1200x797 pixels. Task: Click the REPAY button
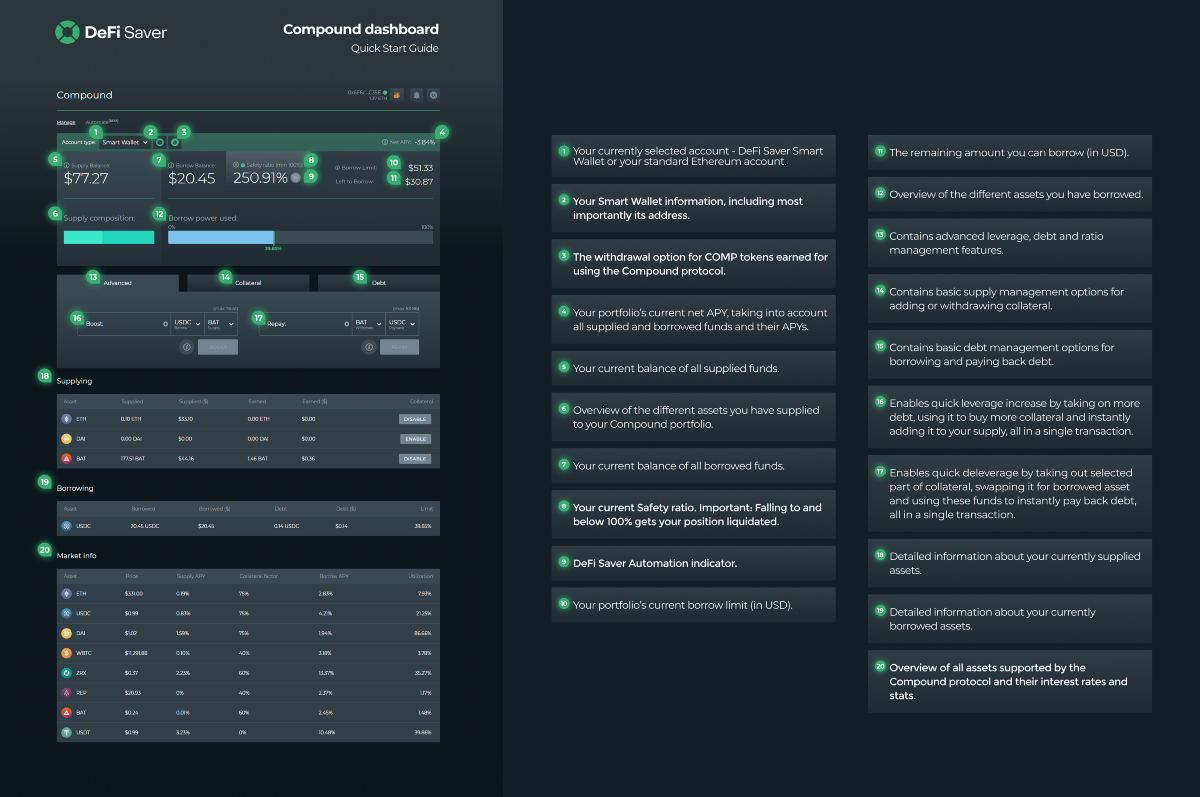tap(399, 347)
